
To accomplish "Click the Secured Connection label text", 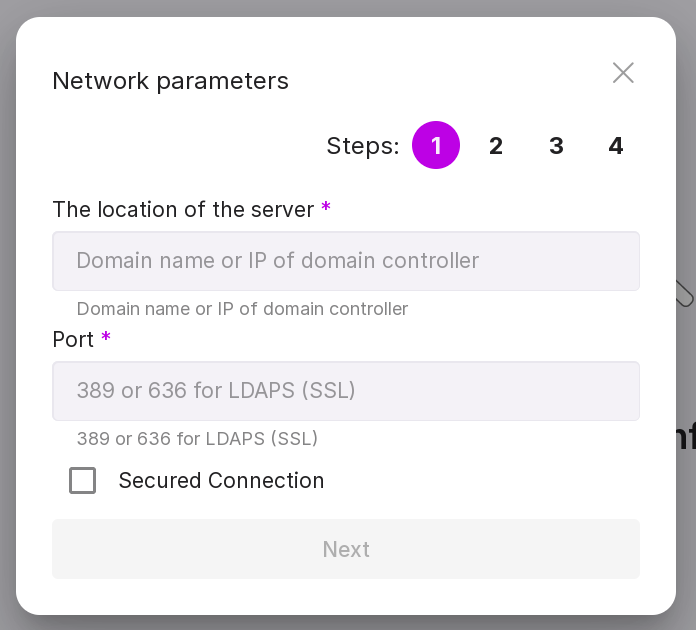I will coord(221,481).
